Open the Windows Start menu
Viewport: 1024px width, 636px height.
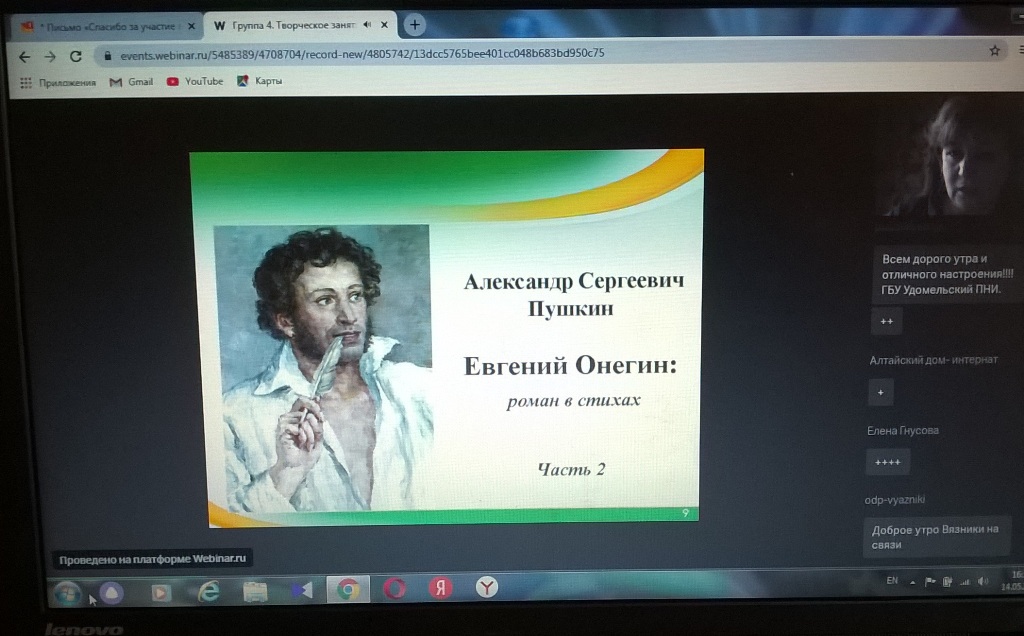point(67,593)
